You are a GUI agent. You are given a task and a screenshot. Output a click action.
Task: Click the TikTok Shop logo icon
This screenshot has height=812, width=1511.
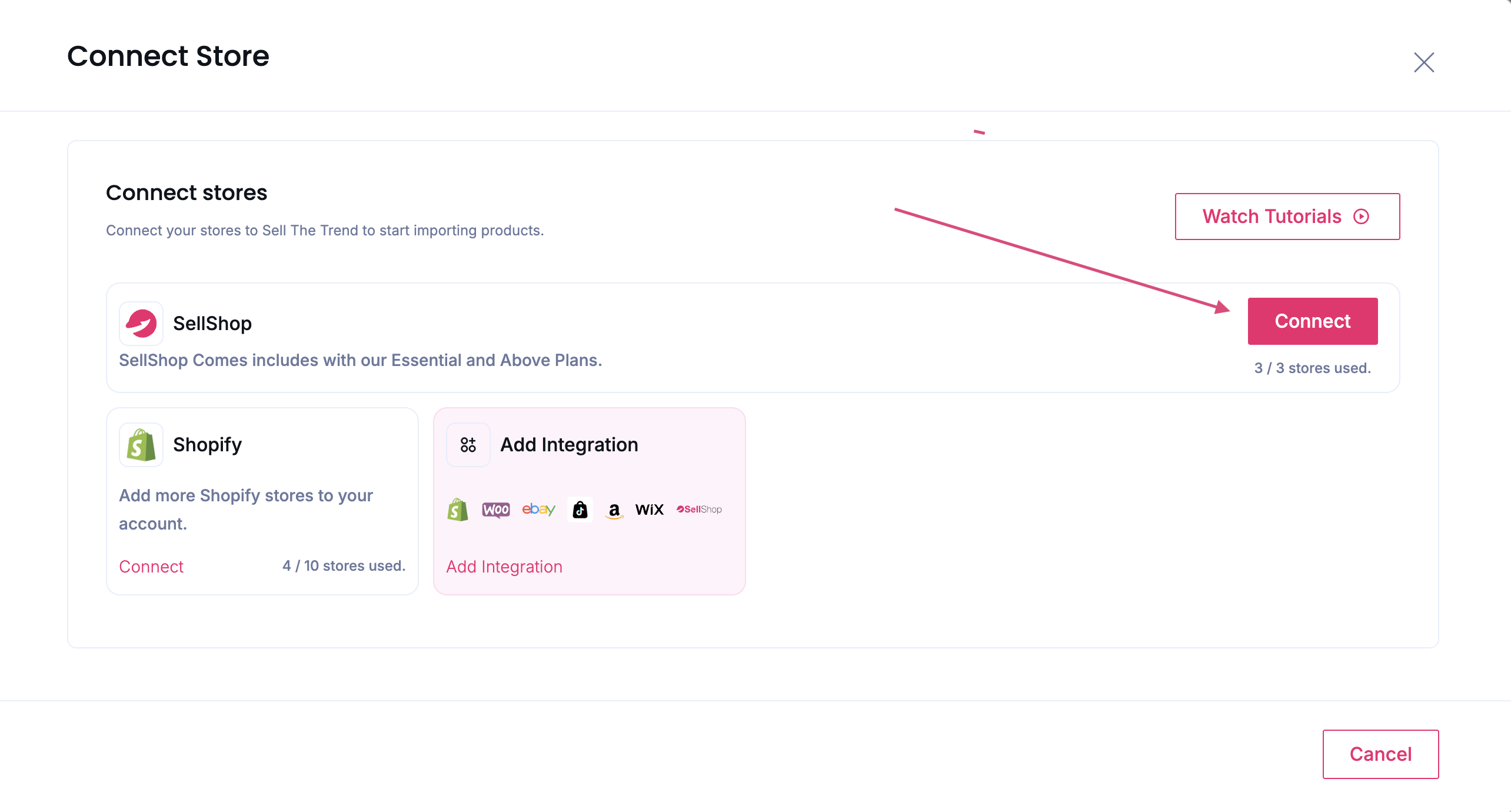pyautogui.click(x=580, y=510)
